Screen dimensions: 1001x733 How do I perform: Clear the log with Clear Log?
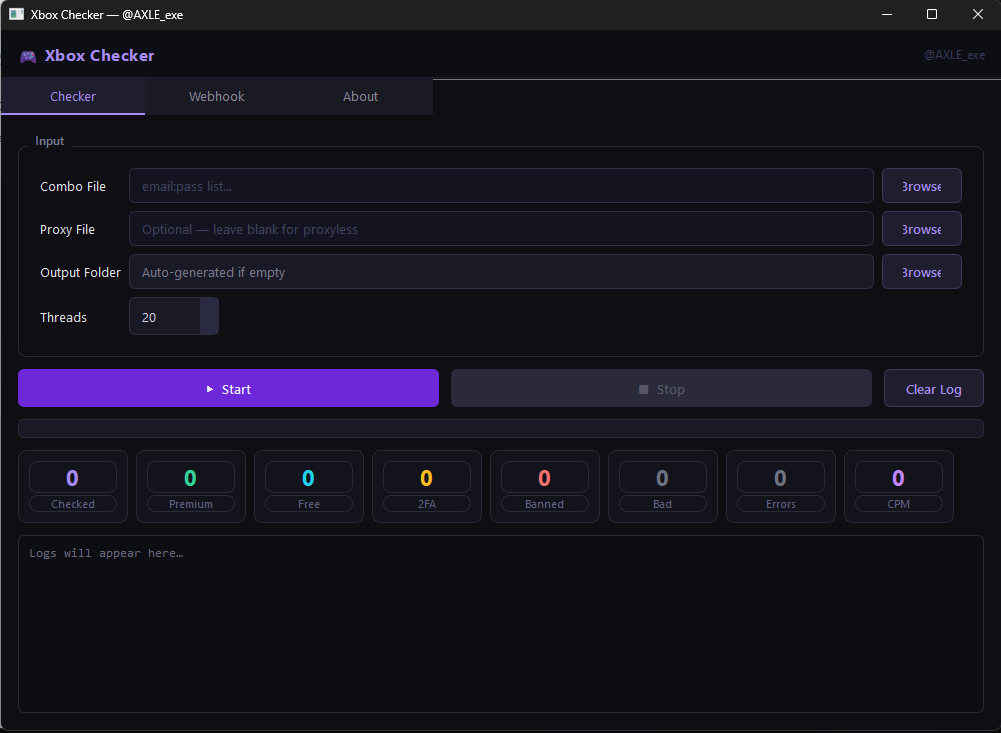coord(933,388)
